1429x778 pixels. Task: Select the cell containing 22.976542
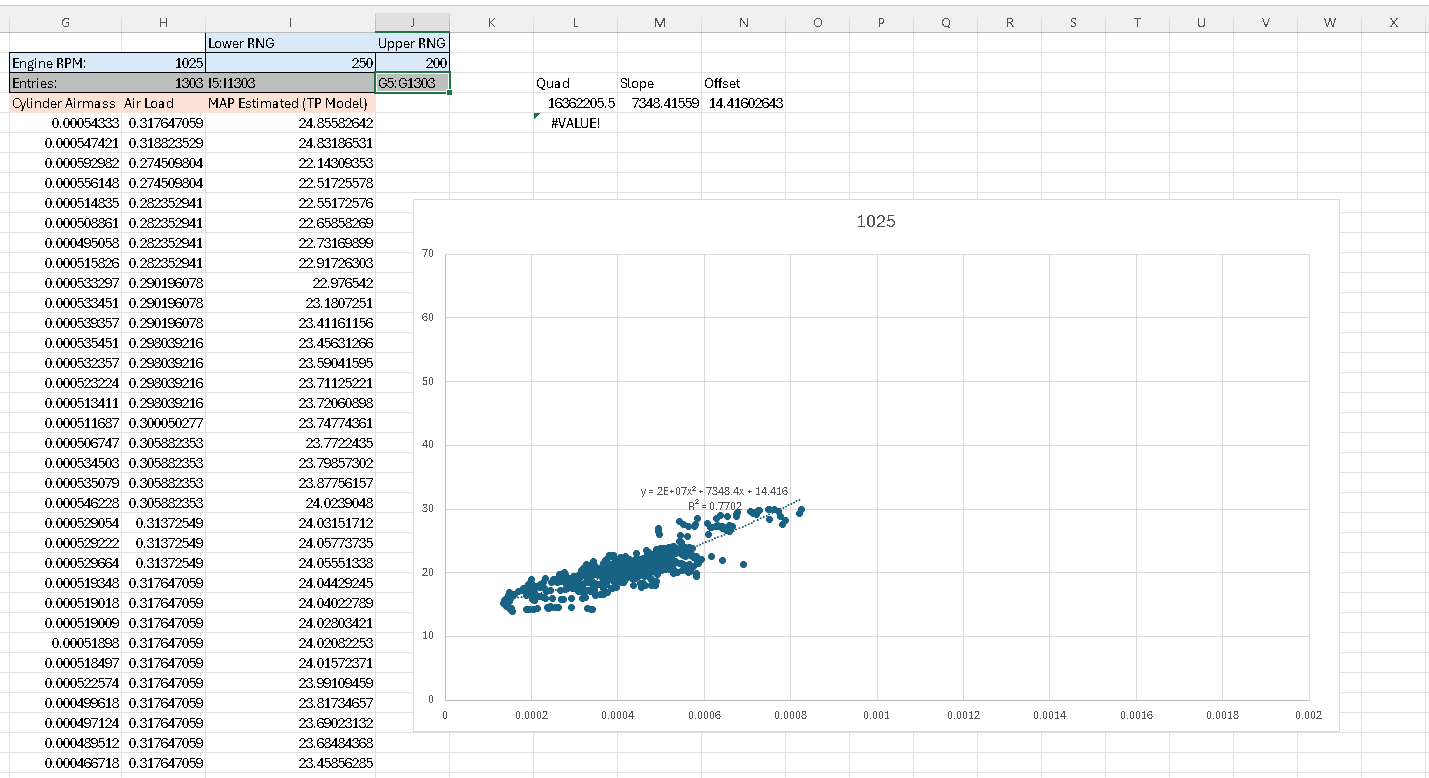click(290, 283)
